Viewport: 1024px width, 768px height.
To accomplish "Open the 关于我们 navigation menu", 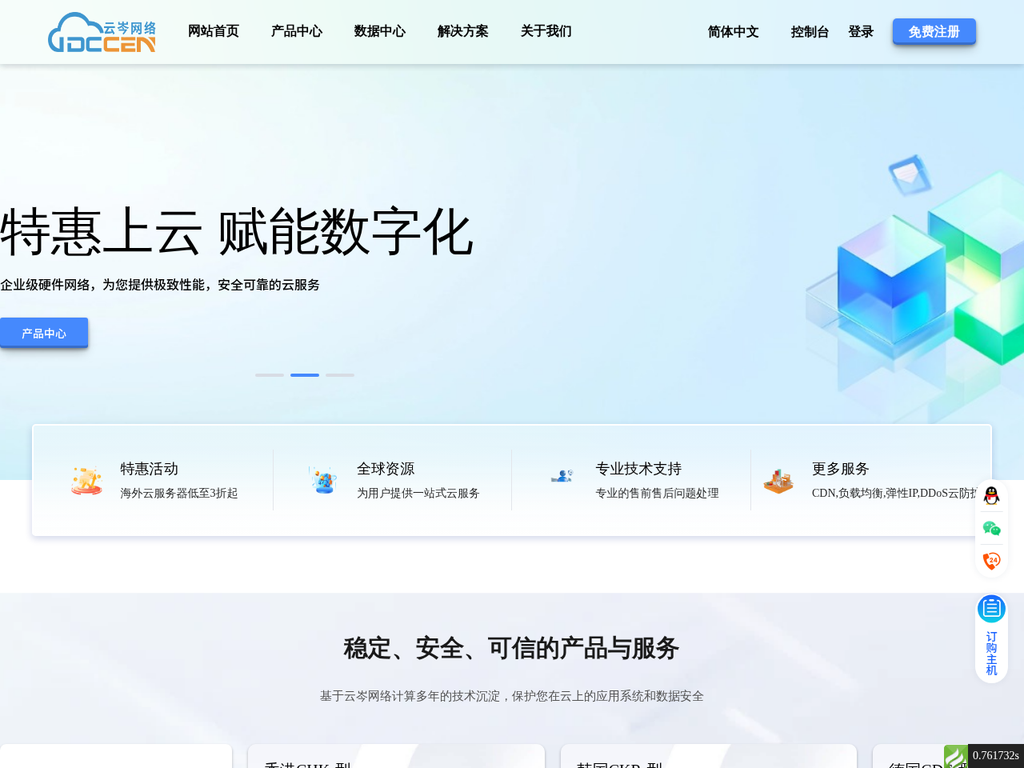I will pyautogui.click(x=546, y=31).
